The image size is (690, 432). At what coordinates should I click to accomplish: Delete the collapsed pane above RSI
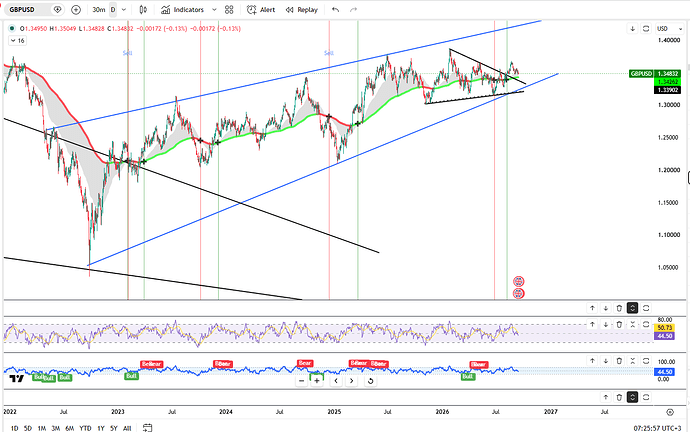(x=619, y=308)
